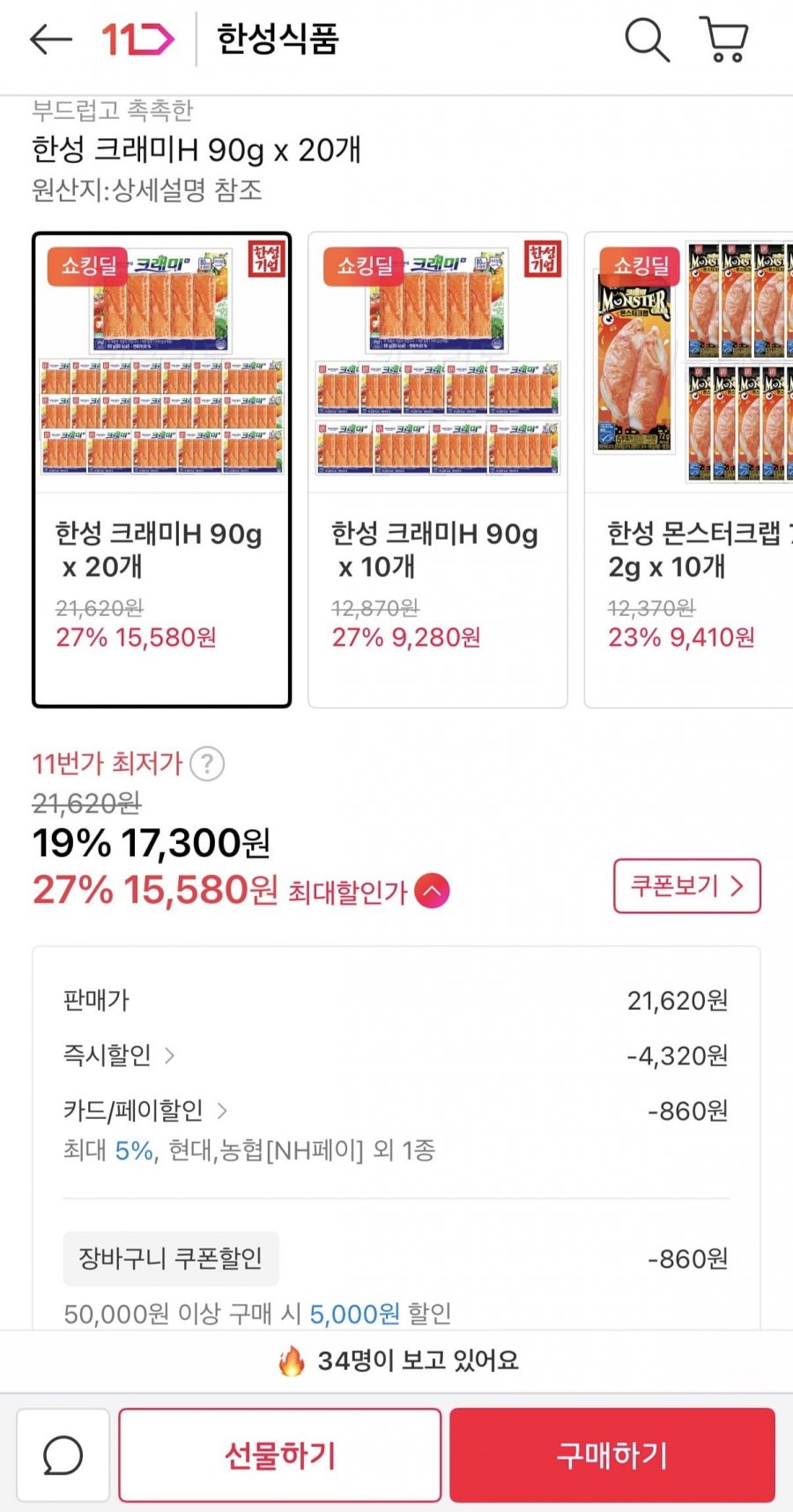The image size is (793, 1512).
Task: Click the 쿠폰보기 coupon button
Action: pos(686,886)
